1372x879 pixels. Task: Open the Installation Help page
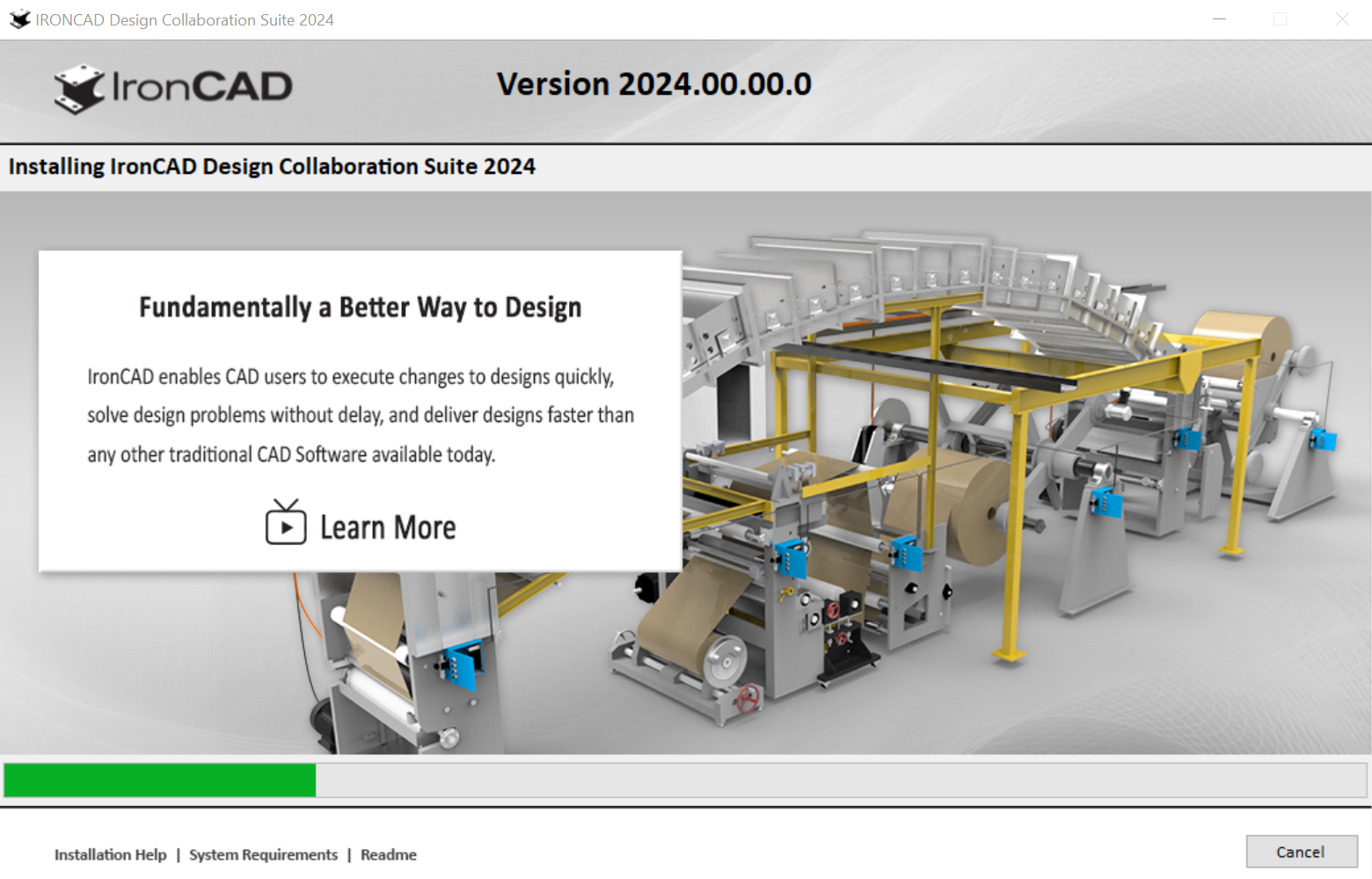(x=110, y=854)
